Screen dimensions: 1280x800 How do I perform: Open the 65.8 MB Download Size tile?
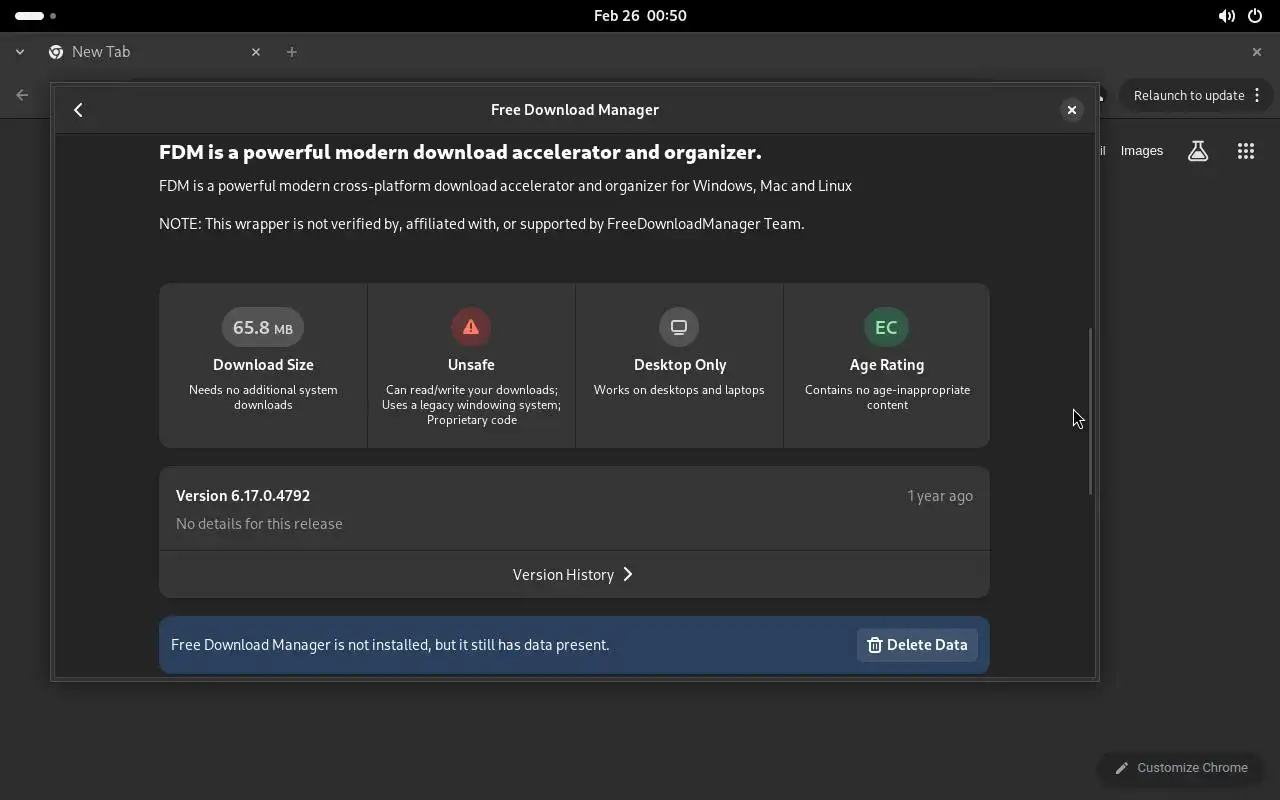[263, 365]
